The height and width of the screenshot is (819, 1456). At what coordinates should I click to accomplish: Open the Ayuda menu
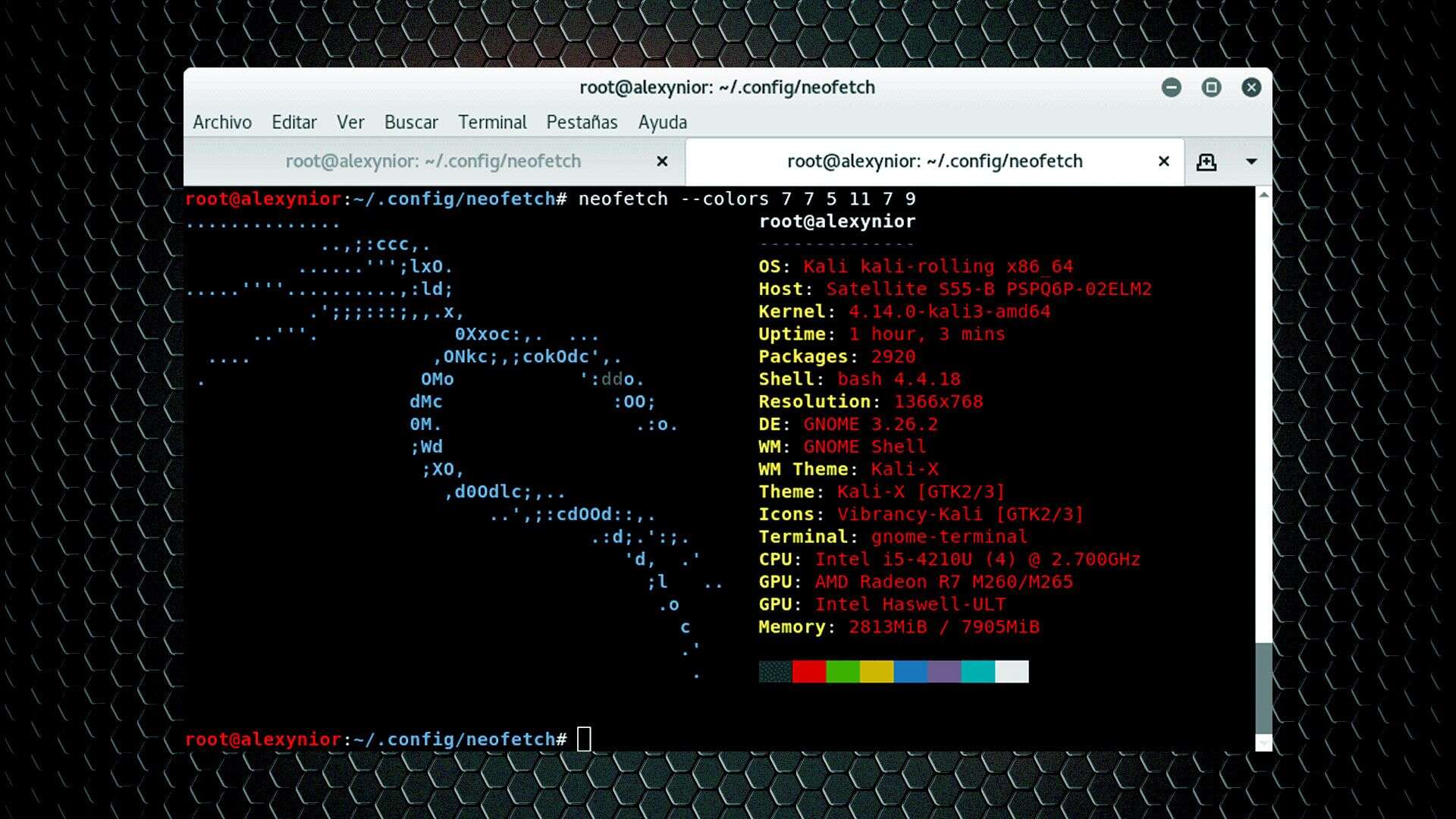(662, 121)
